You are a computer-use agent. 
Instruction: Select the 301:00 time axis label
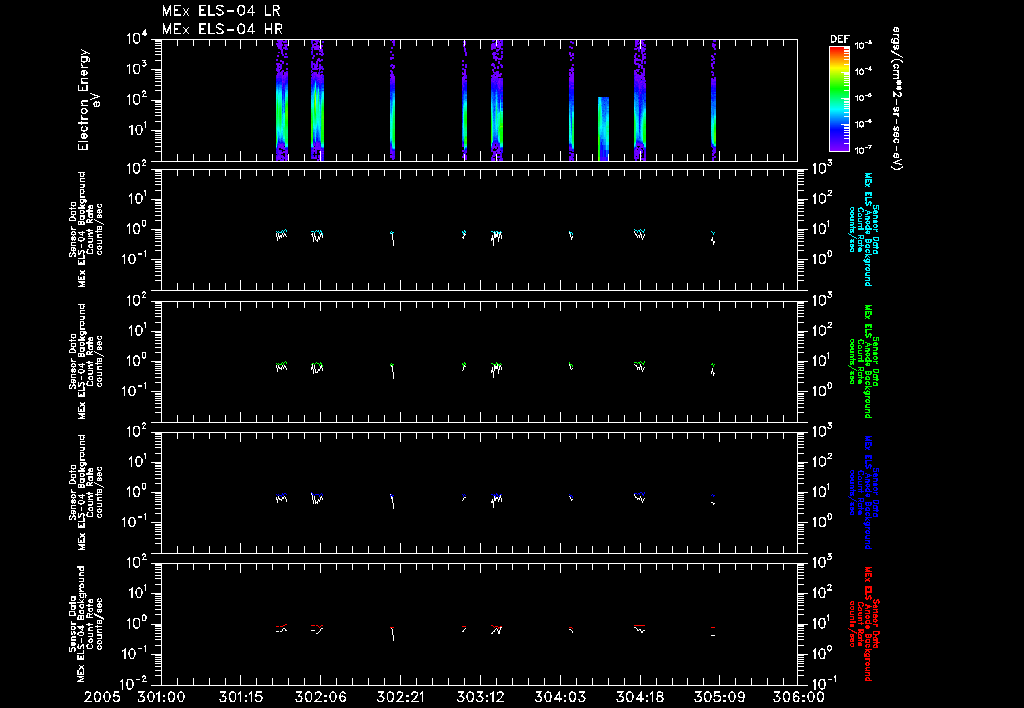click(161, 698)
